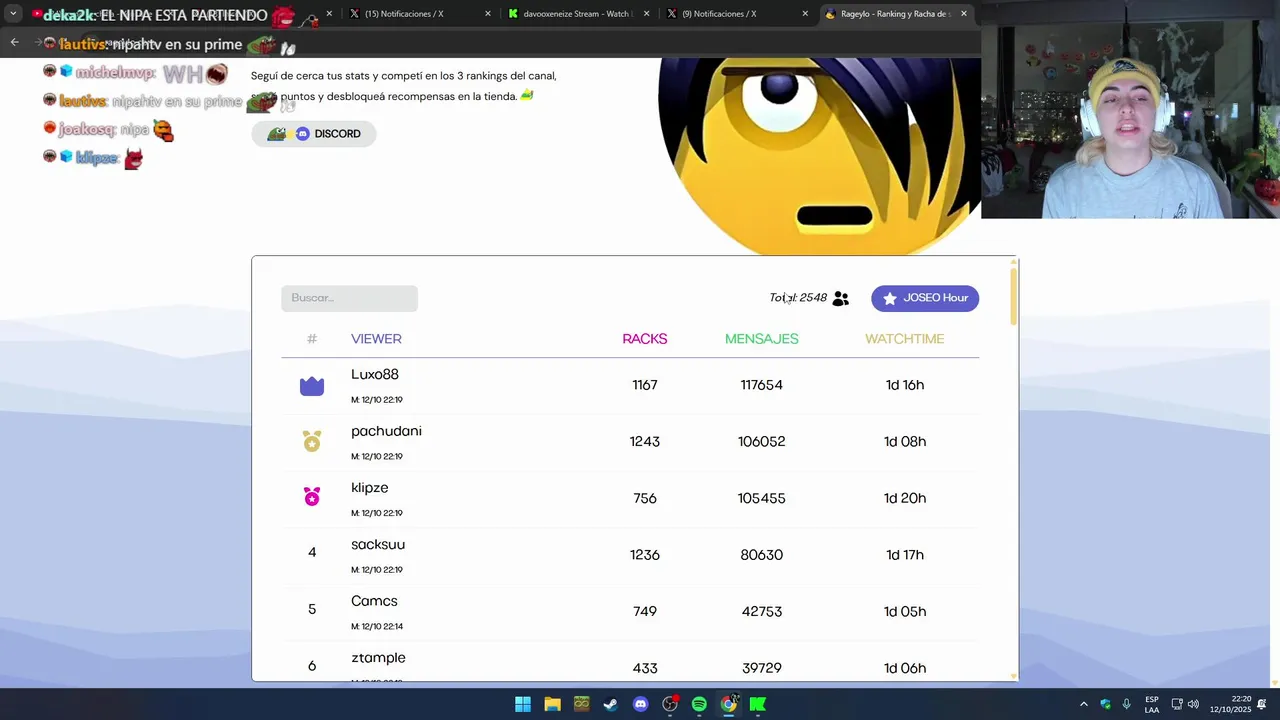This screenshot has height=720, width=1280.
Task: Open network settings from the tray icon
Action: point(1176,704)
